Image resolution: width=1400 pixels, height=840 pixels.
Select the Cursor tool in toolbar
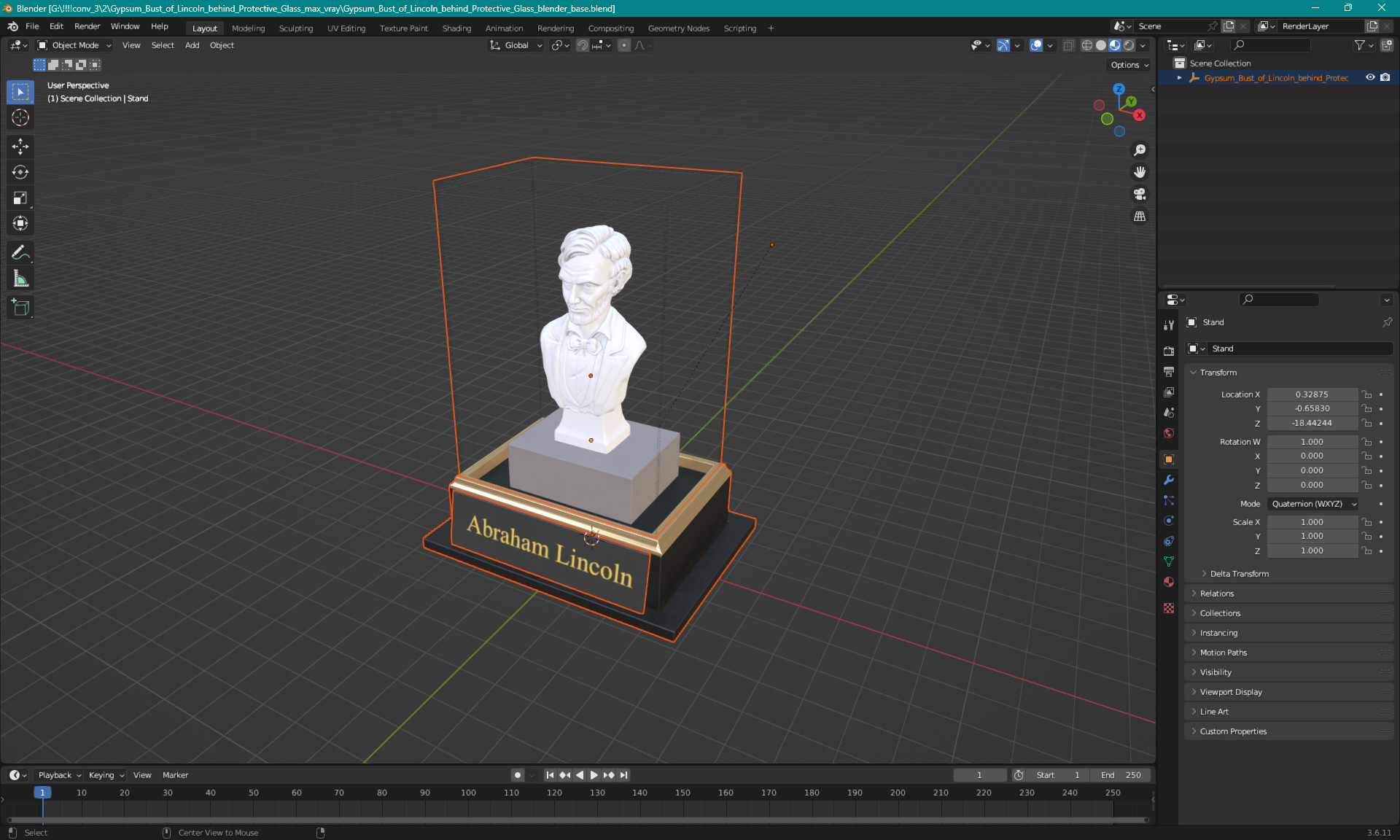click(x=20, y=117)
